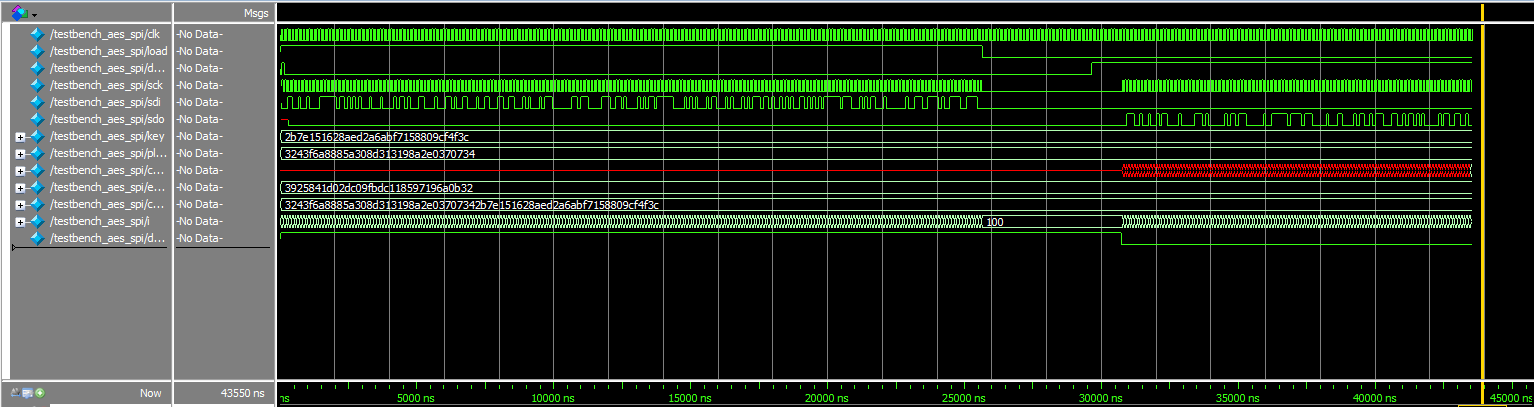Select the testbench_aes_spi/load signal
This screenshot has height=407, width=1534.
(x=99, y=51)
